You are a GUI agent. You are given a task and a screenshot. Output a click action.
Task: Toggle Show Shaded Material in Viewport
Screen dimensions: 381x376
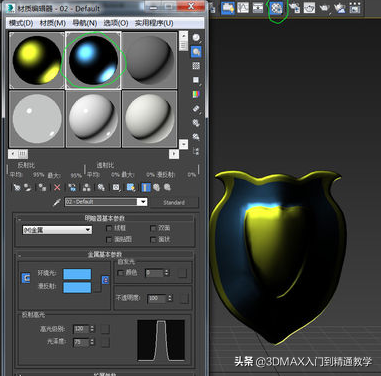click(x=131, y=187)
